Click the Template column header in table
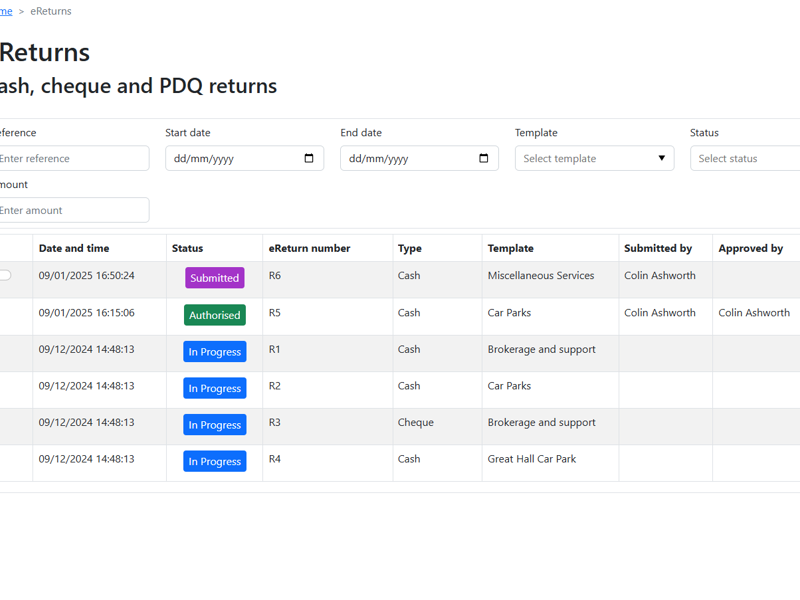The height and width of the screenshot is (600, 800). point(510,248)
